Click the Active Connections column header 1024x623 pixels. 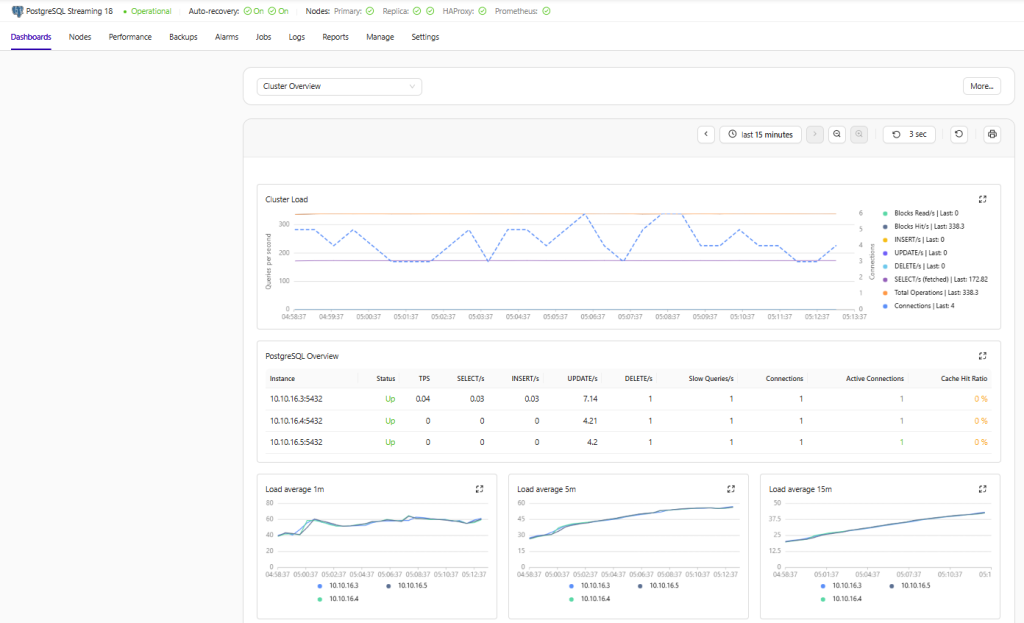(874, 379)
